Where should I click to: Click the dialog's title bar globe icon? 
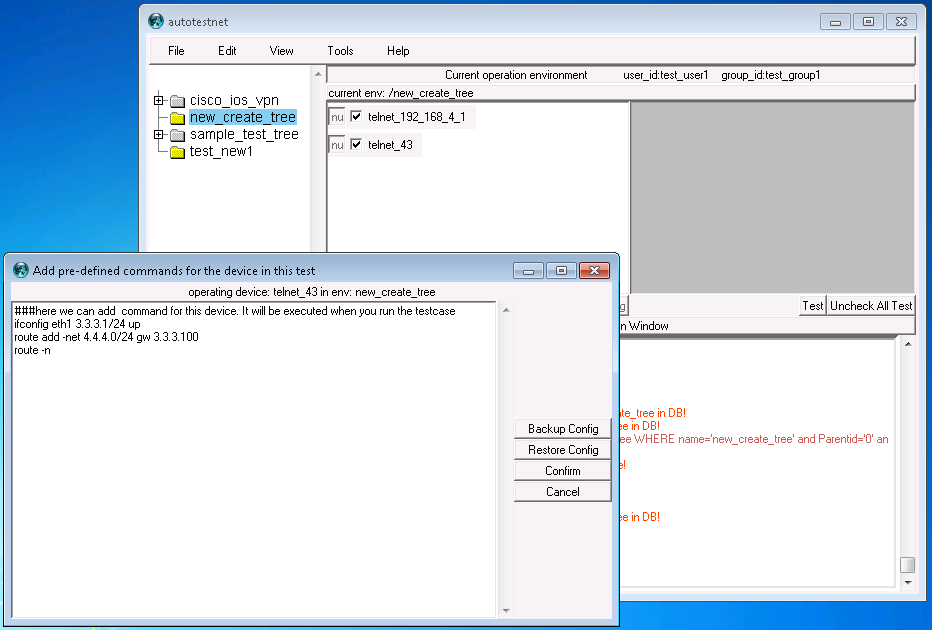tap(21, 270)
